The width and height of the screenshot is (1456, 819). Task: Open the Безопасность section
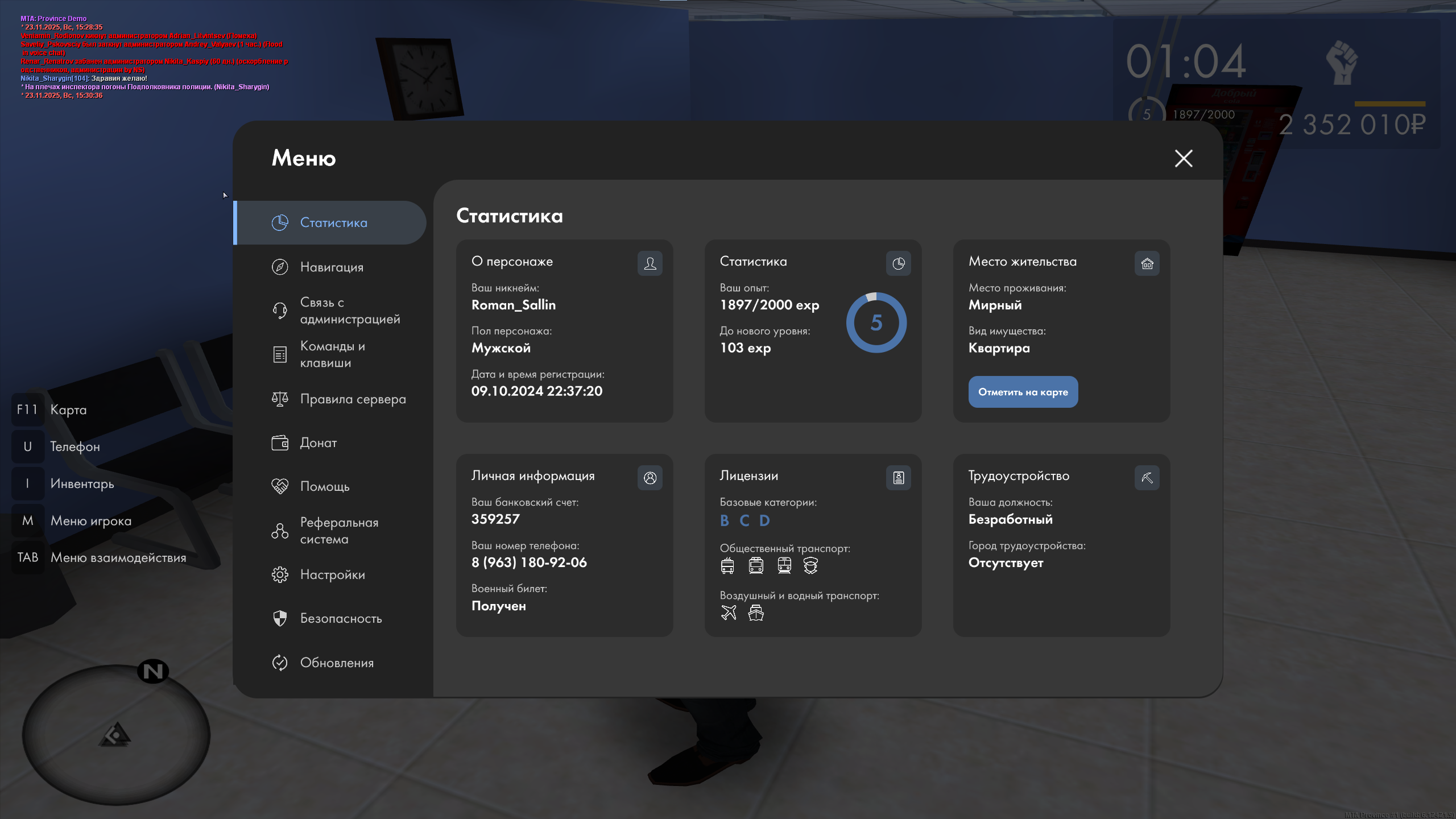[341, 618]
